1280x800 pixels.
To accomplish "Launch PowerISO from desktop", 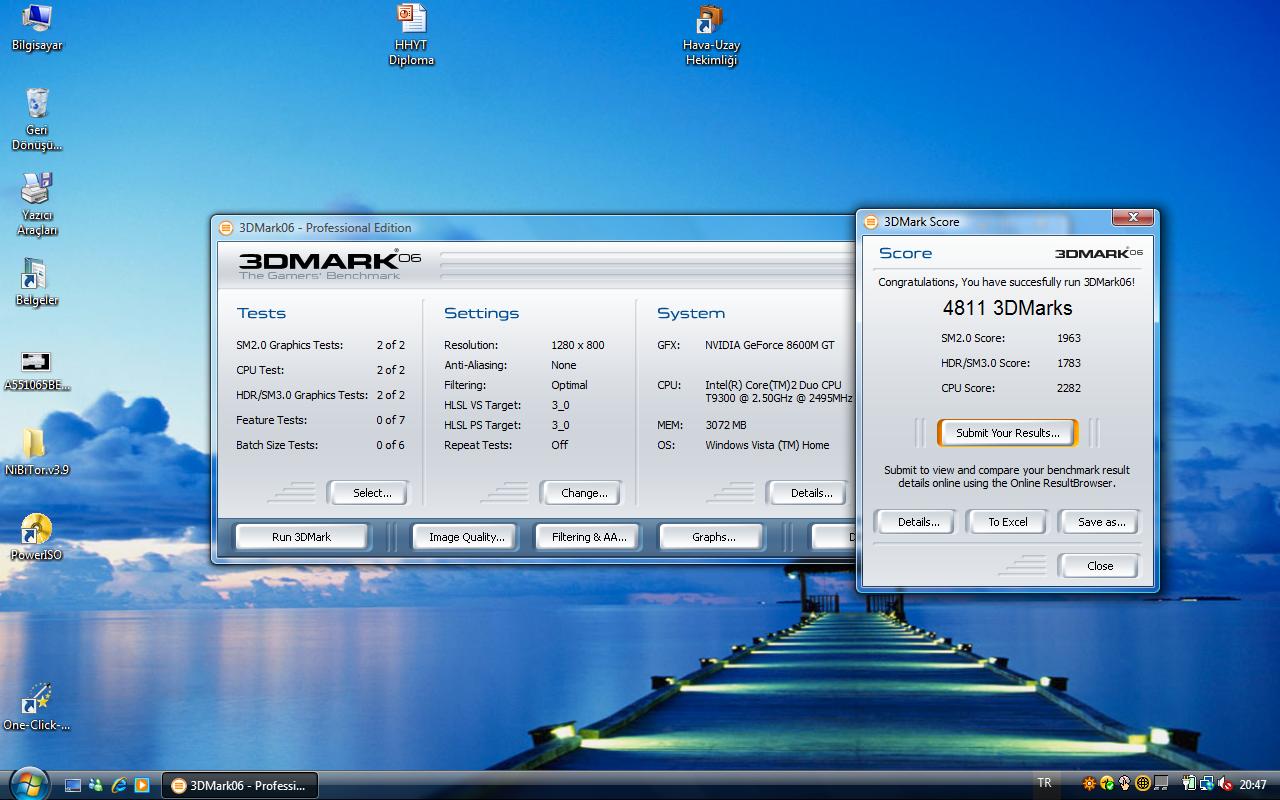I will [37, 536].
